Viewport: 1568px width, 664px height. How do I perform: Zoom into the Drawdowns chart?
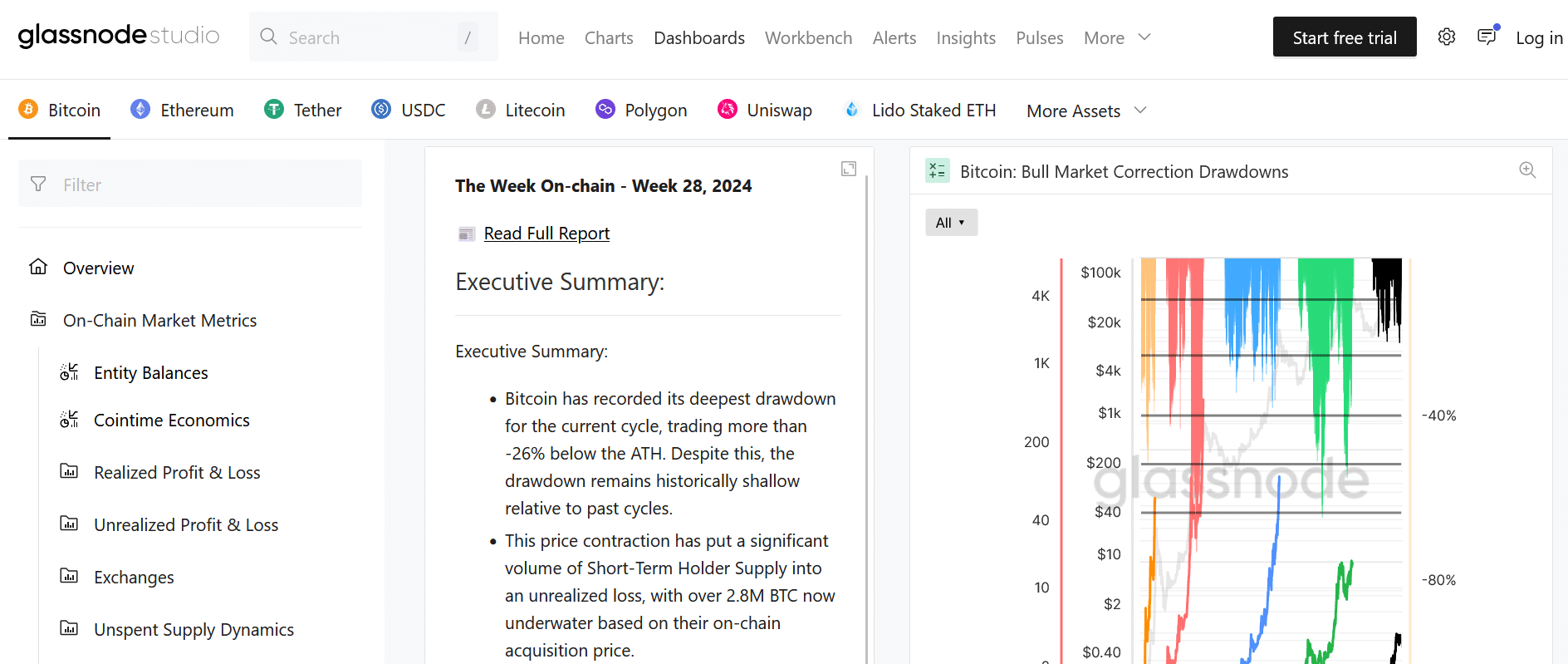tap(1527, 170)
